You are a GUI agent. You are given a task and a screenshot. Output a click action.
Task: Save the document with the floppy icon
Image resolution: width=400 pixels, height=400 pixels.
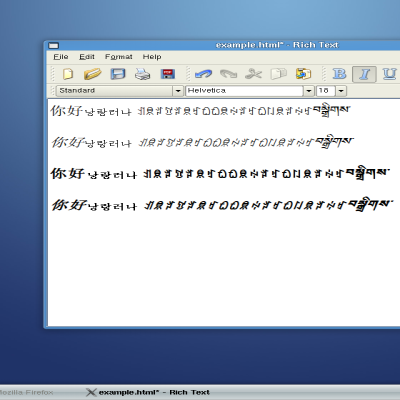coord(118,74)
